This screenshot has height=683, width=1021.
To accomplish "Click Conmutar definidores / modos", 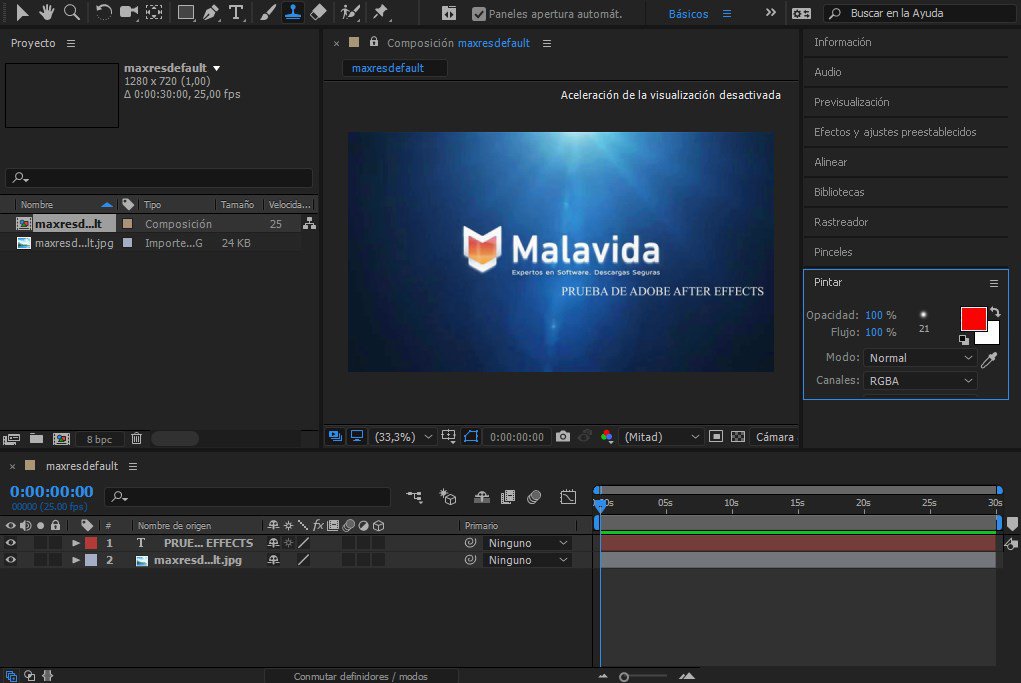I will [x=362, y=675].
